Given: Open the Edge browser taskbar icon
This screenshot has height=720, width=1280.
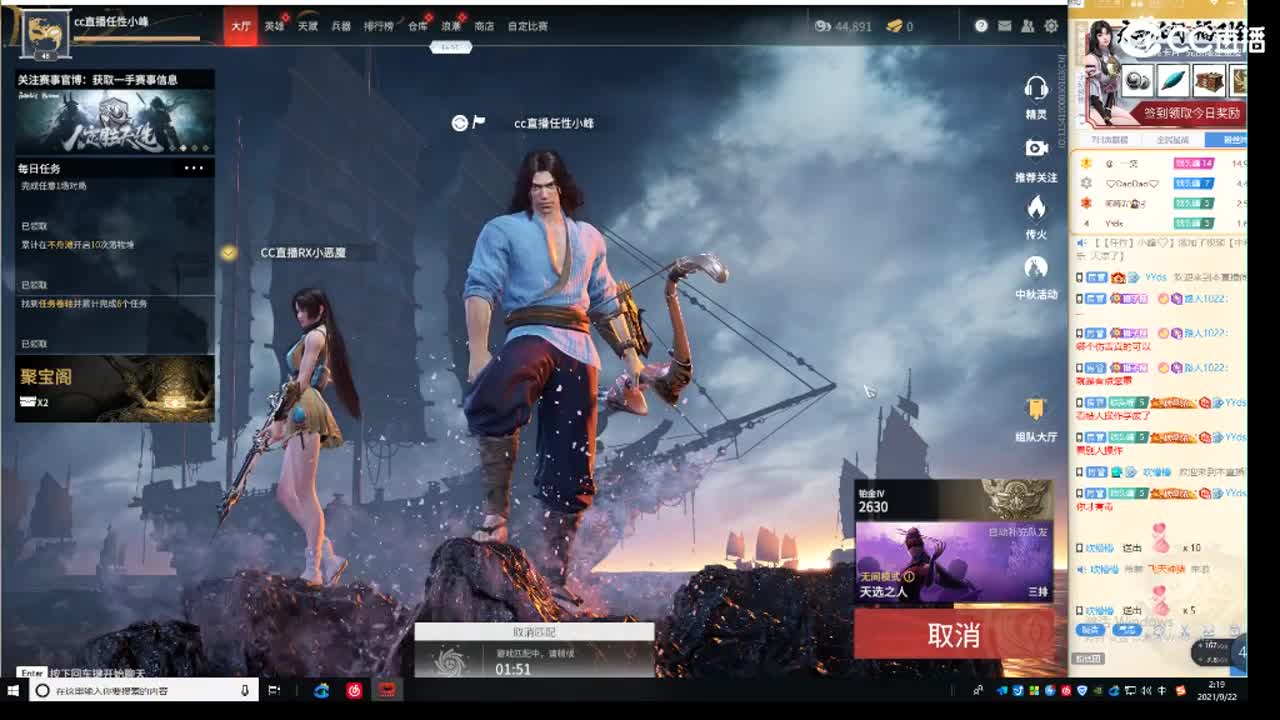Looking at the screenshot, I should 321,690.
